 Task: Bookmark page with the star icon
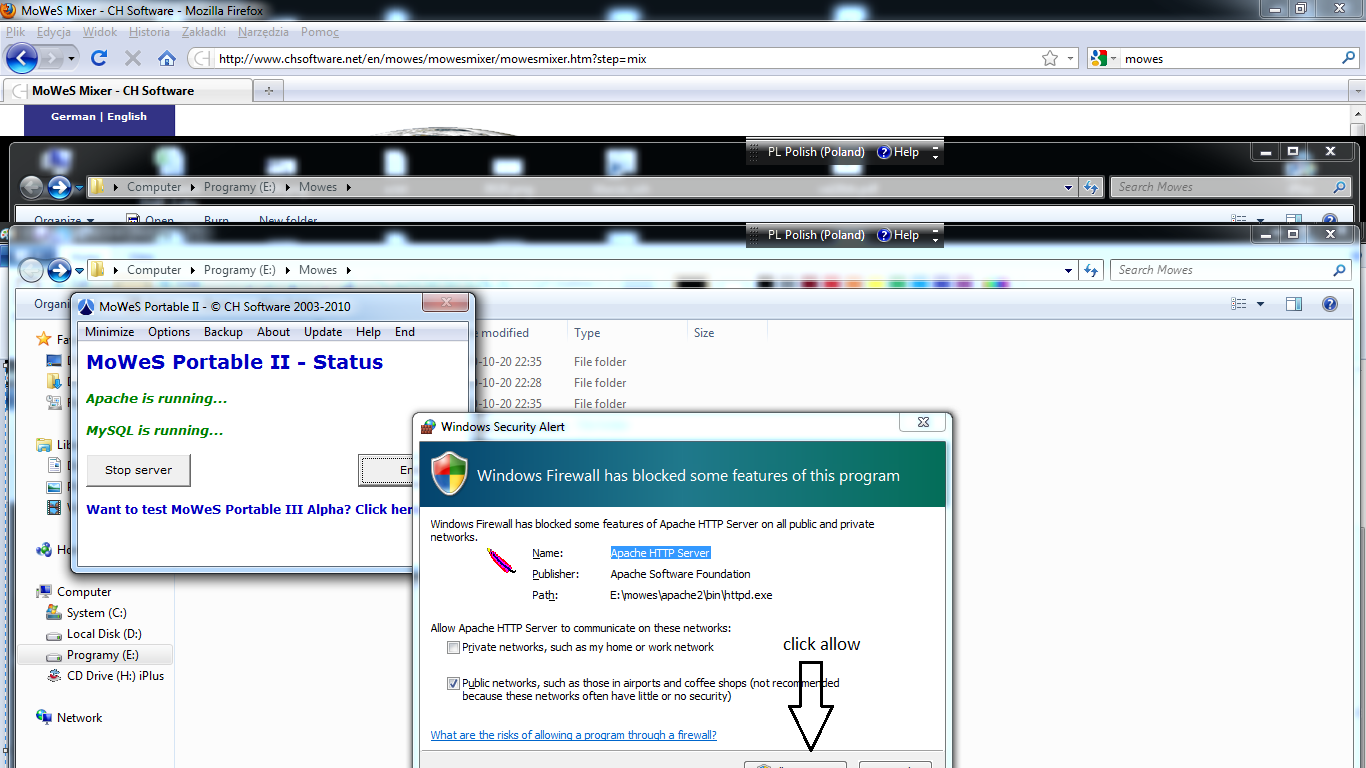[1050, 58]
